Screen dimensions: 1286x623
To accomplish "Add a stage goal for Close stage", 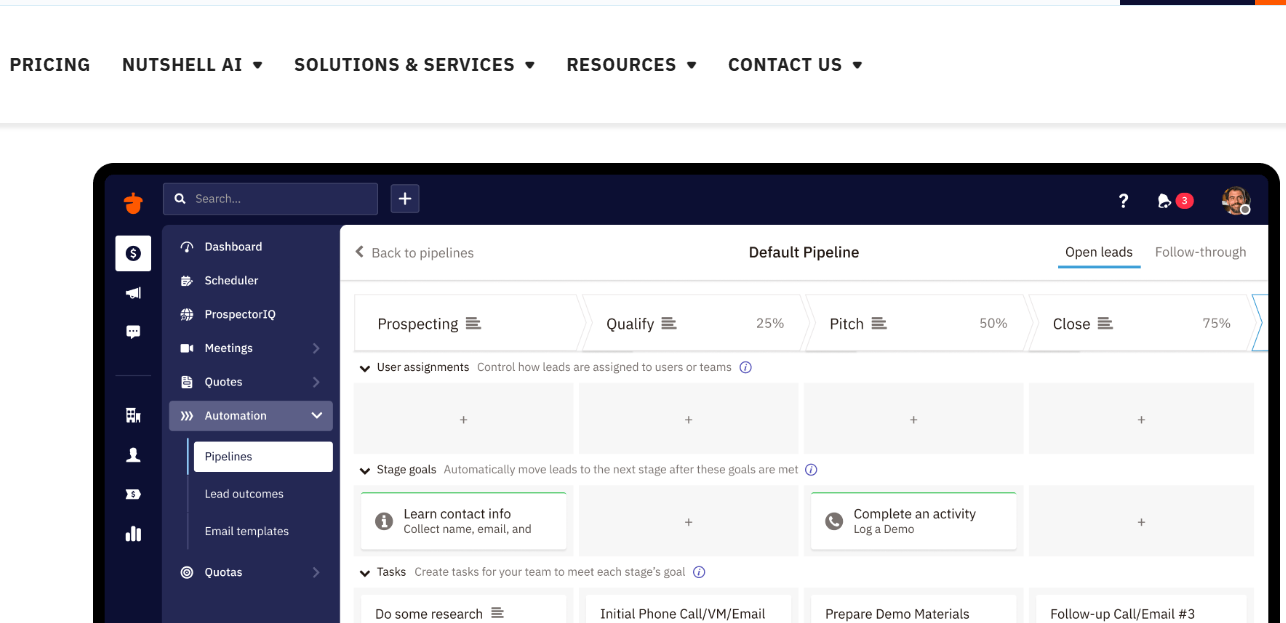I will [x=1141, y=522].
